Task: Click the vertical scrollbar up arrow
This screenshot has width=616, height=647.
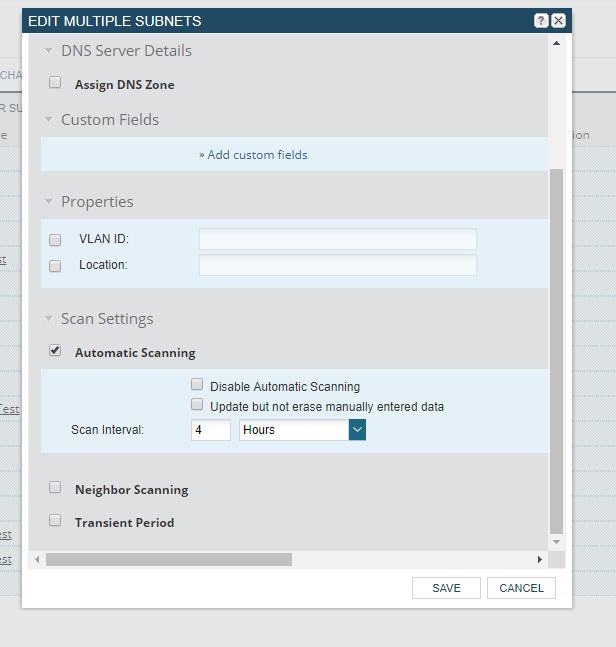Action: pos(557,43)
